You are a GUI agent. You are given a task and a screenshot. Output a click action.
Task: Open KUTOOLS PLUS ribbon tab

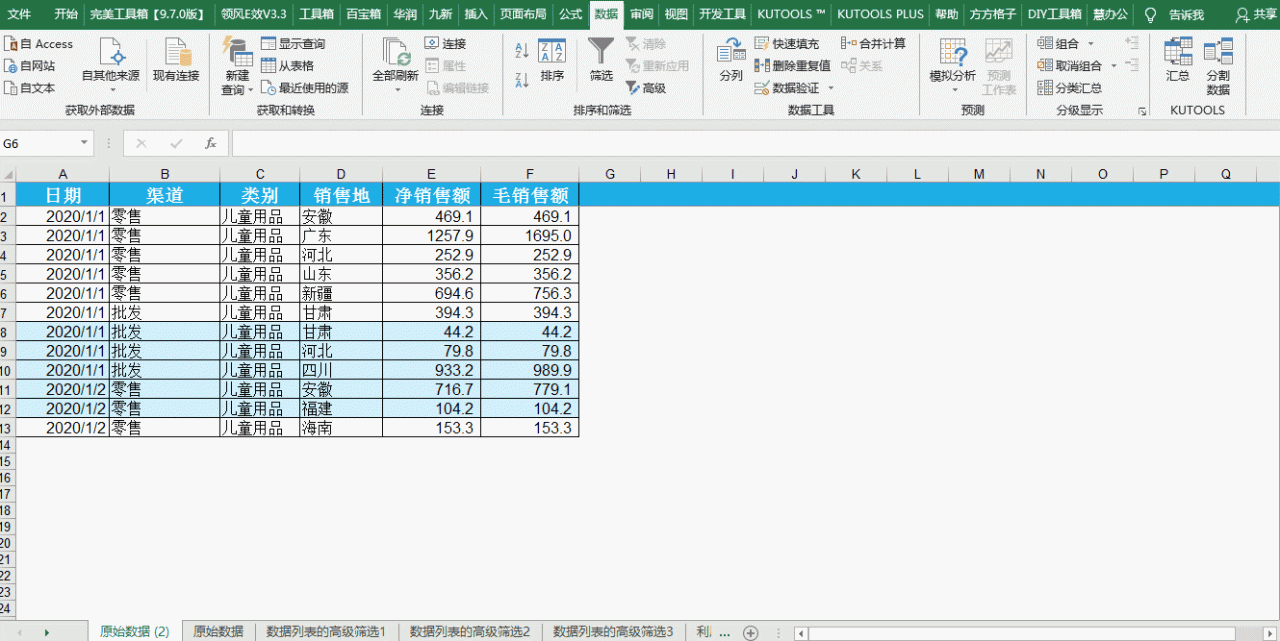[x=880, y=15]
